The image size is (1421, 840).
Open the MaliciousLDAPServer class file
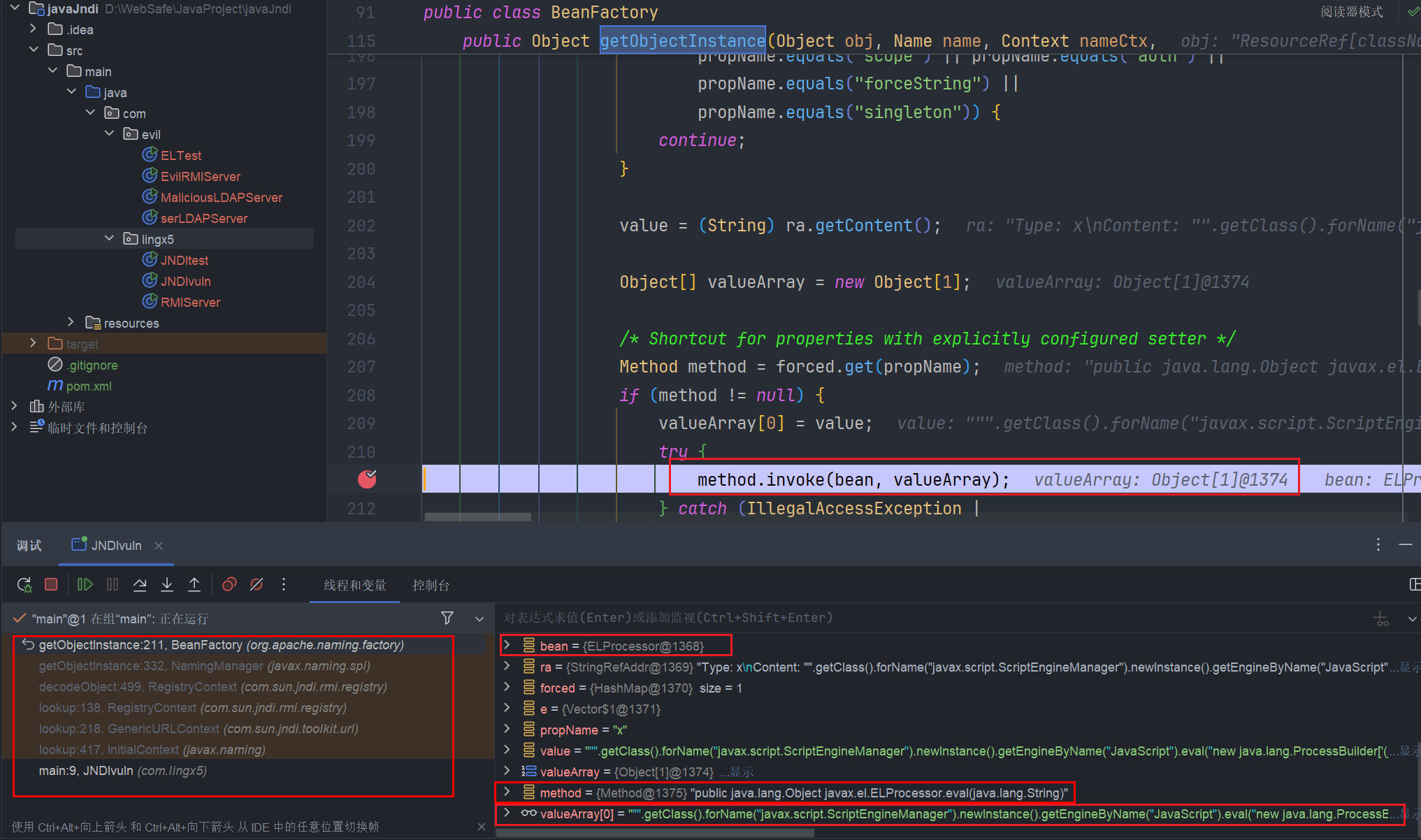click(x=221, y=198)
